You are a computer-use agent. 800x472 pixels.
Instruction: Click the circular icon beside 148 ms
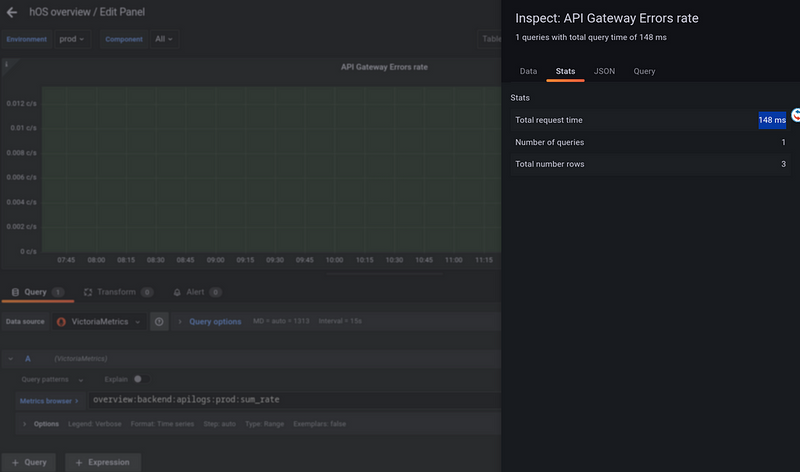coord(796,116)
